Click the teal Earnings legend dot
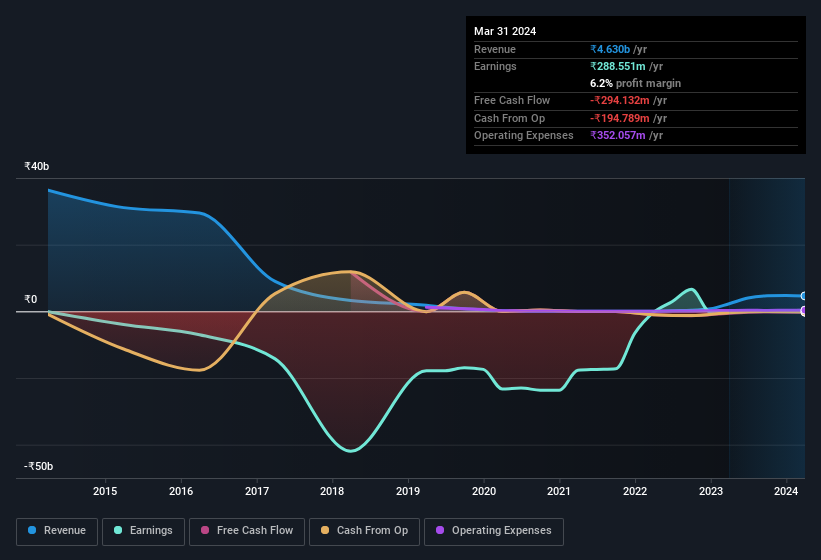The width and height of the screenshot is (821, 560). click(x=118, y=530)
